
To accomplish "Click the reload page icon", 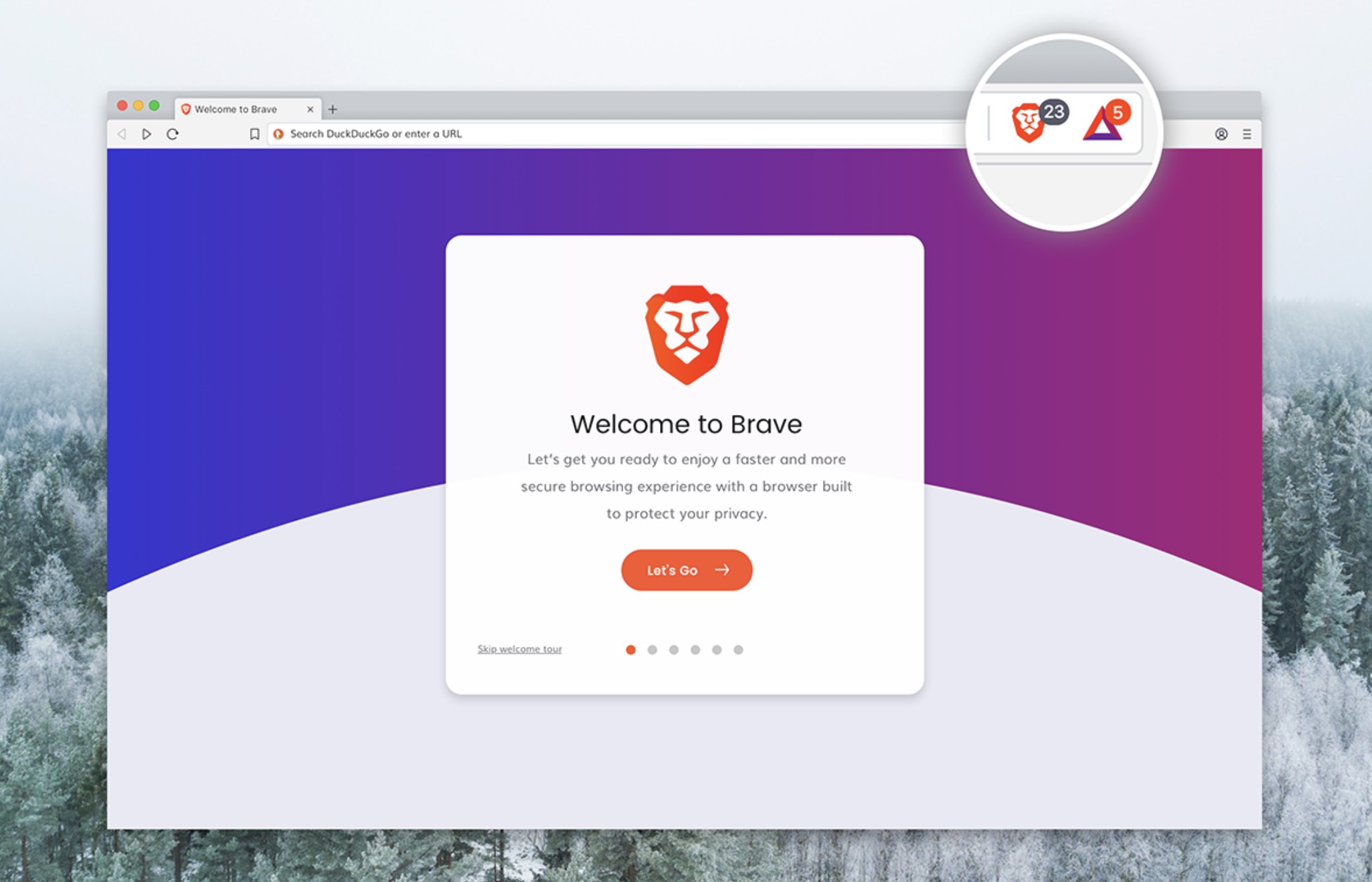I will point(172,134).
